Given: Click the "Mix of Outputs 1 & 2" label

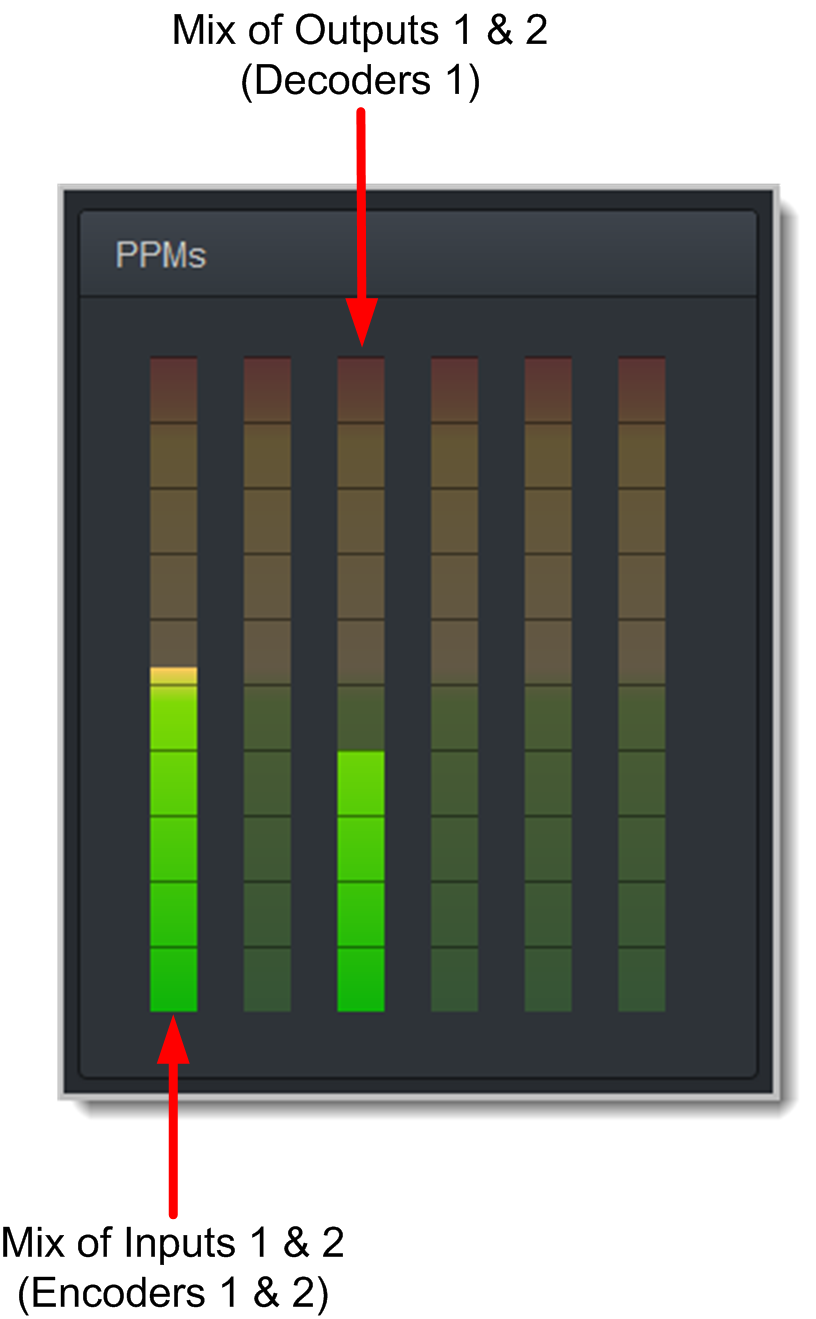Looking at the screenshot, I should (x=360, y=31).
